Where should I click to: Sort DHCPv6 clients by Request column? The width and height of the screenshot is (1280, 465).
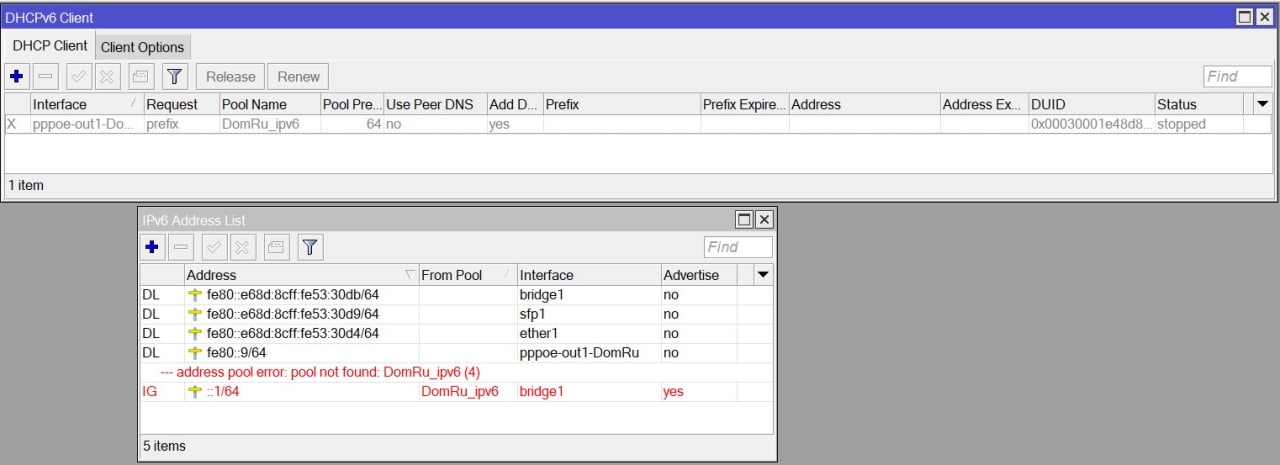[x=181, y=104]
